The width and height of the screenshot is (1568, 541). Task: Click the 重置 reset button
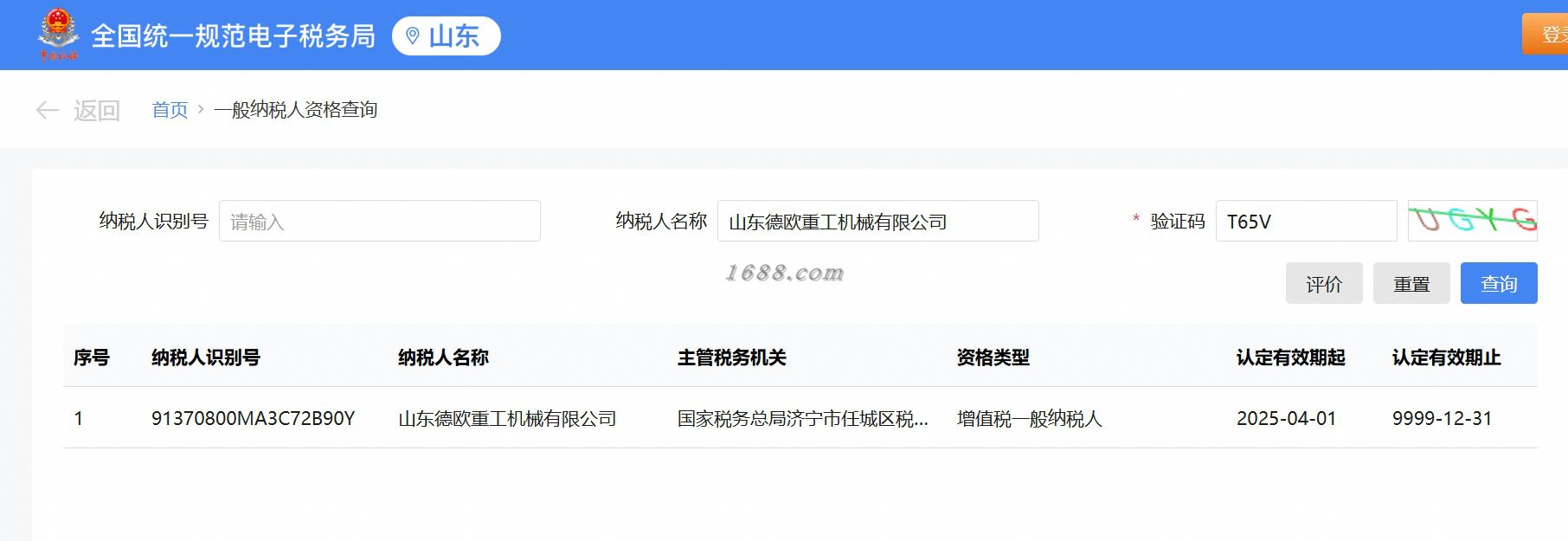1411,283
